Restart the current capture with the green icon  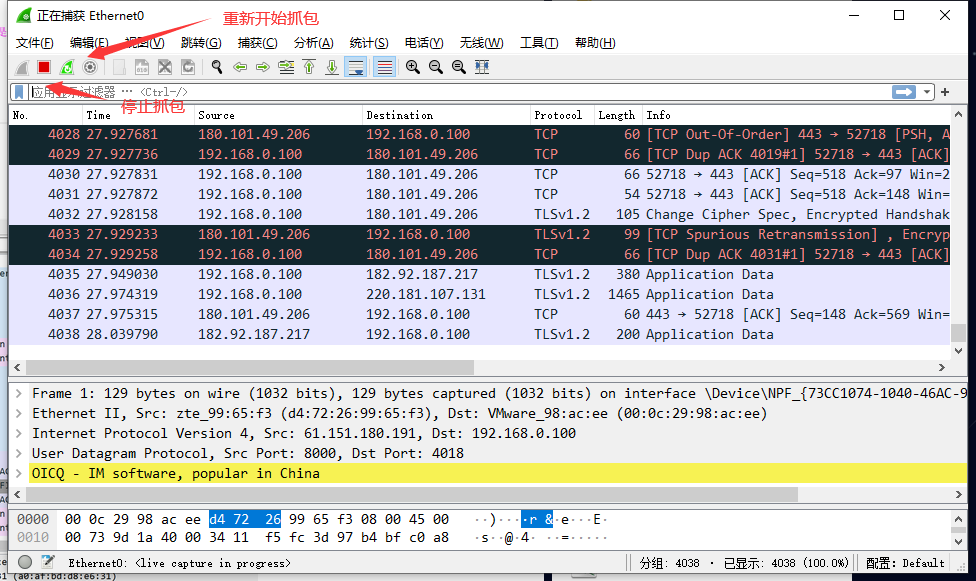(67, 67)
